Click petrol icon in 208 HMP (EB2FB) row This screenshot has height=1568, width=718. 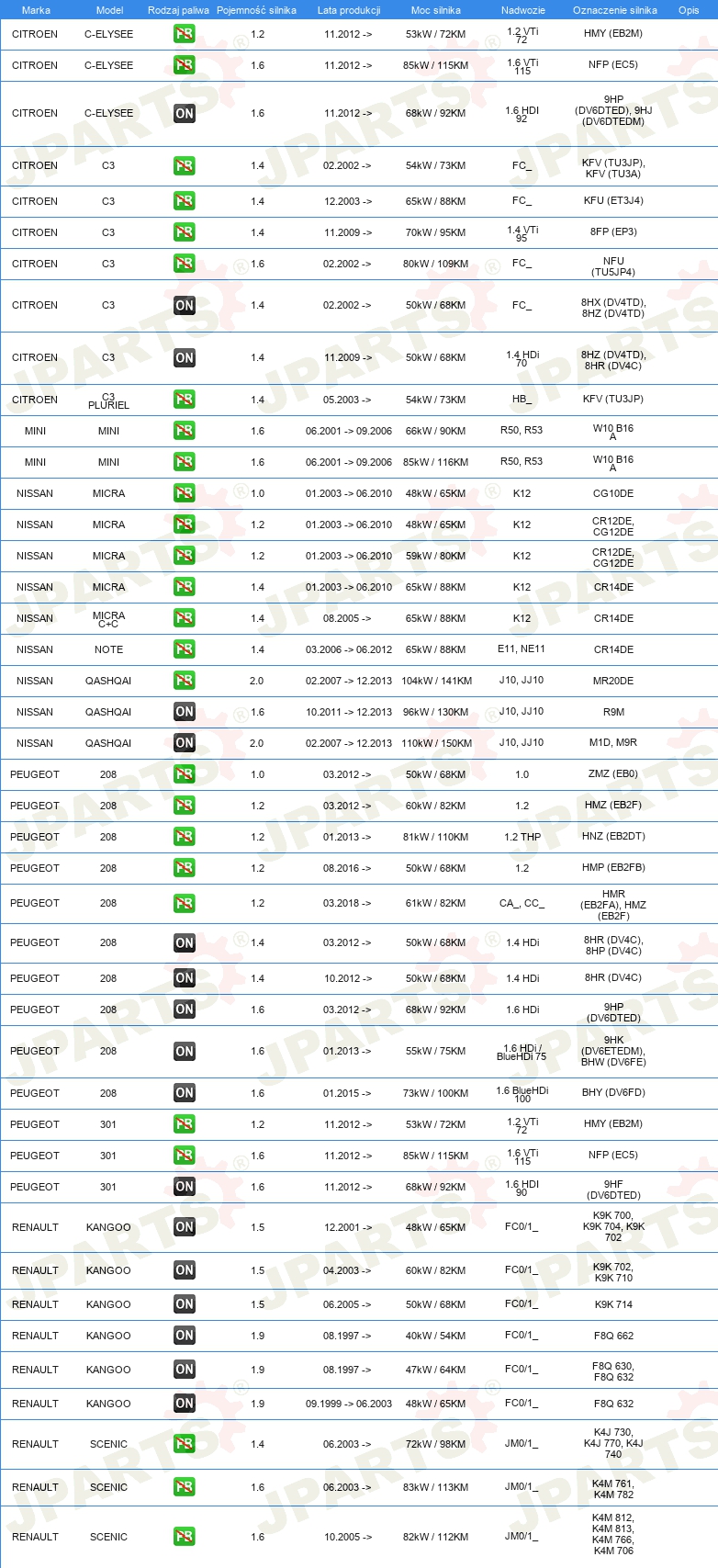point(185,868)
